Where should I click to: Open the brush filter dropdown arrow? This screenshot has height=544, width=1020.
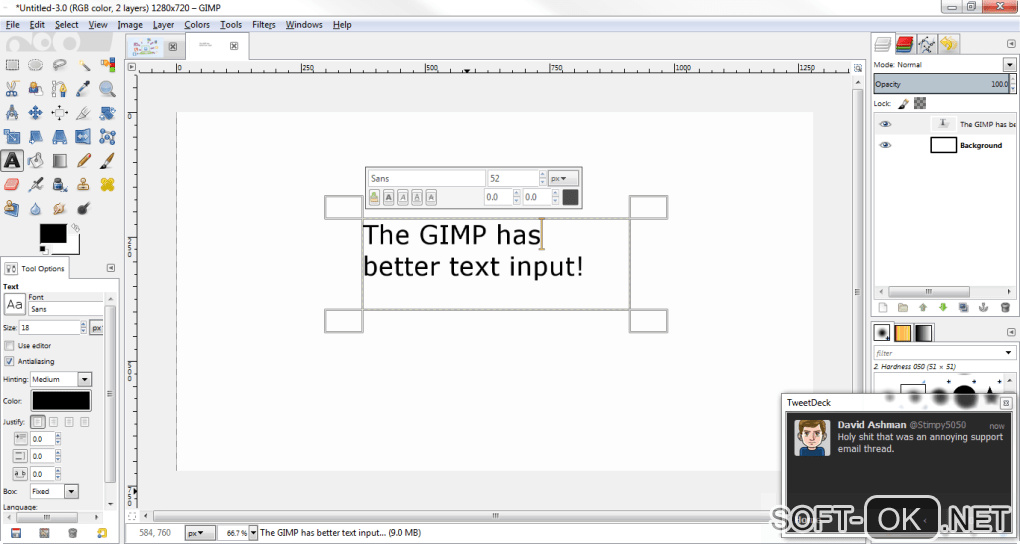(x=1008, y=353)
